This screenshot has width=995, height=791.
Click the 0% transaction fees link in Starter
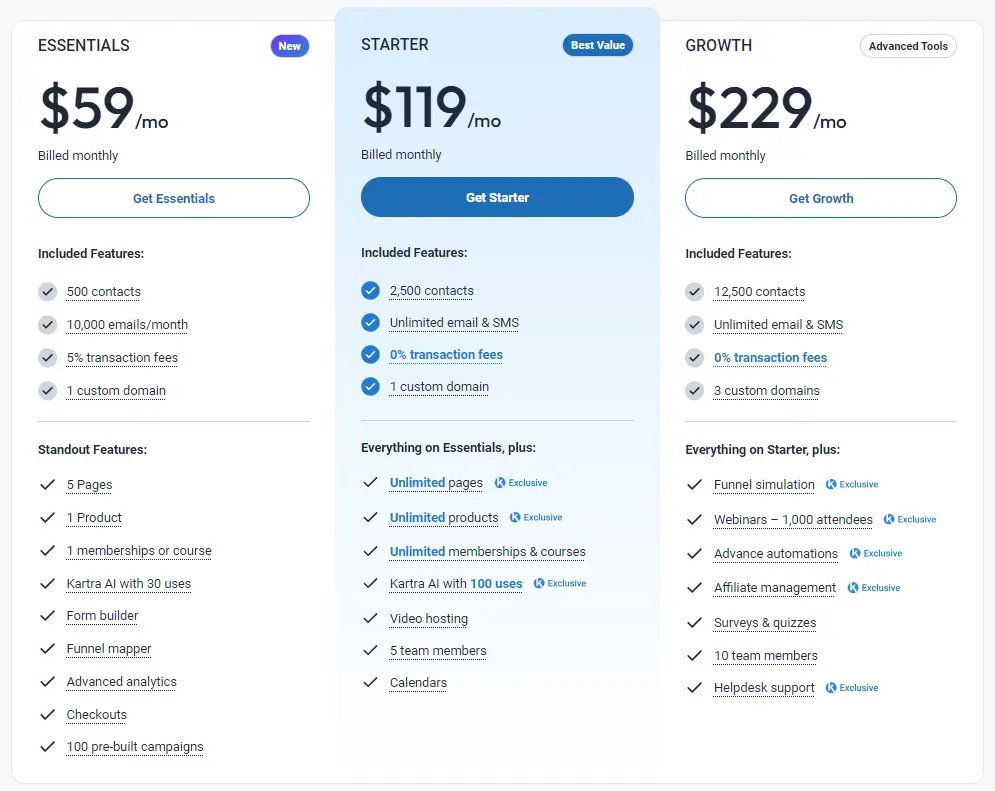[x=446, y=355]
